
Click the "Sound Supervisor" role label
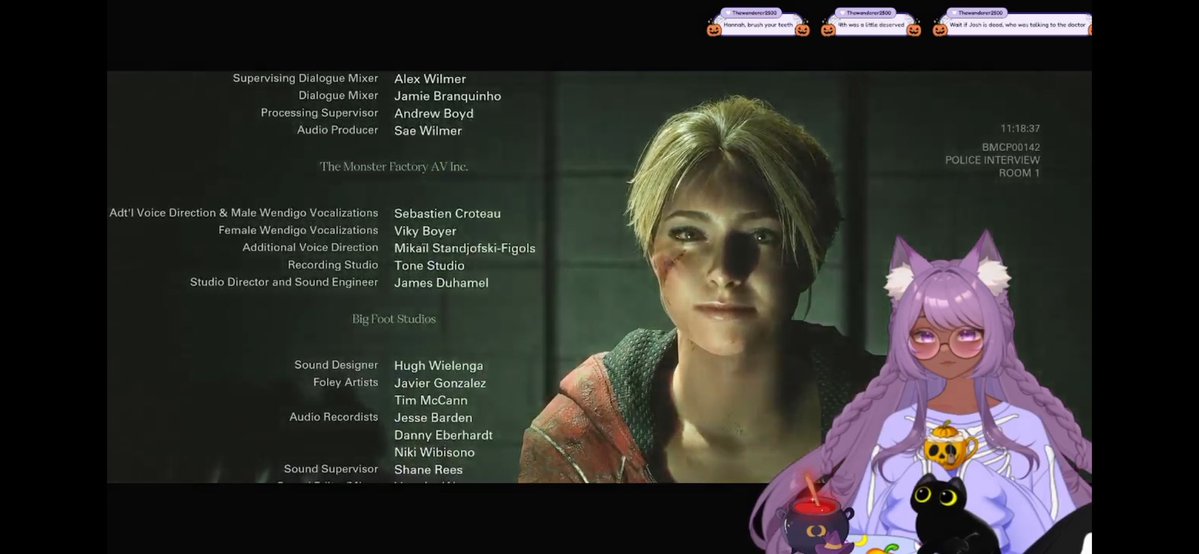[331, 469]
